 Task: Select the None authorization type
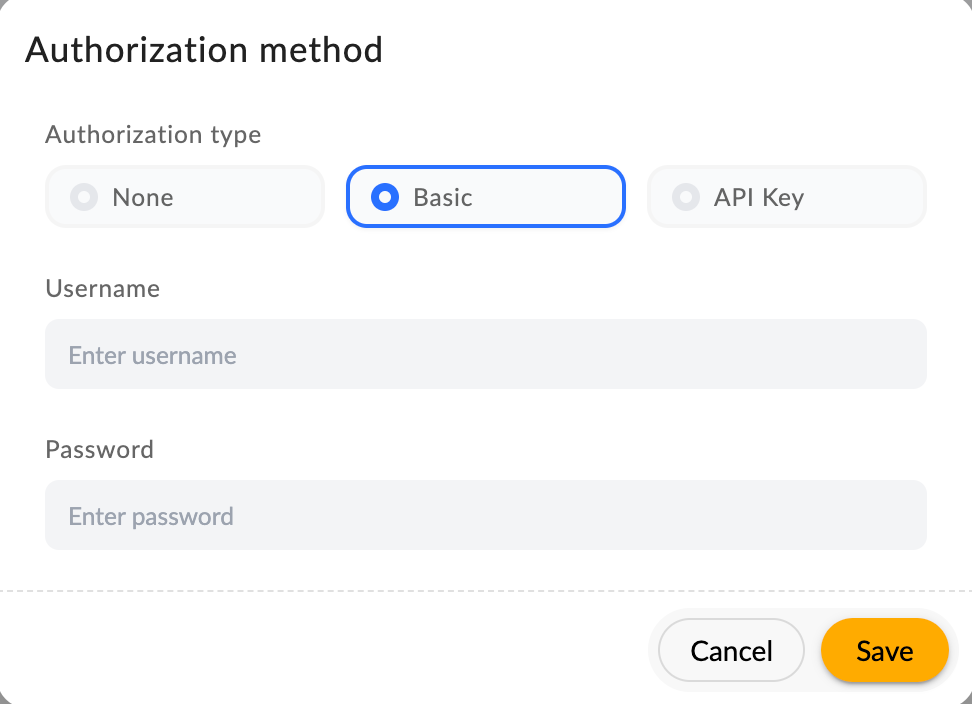pyautogui.click(x=184, y=196)
